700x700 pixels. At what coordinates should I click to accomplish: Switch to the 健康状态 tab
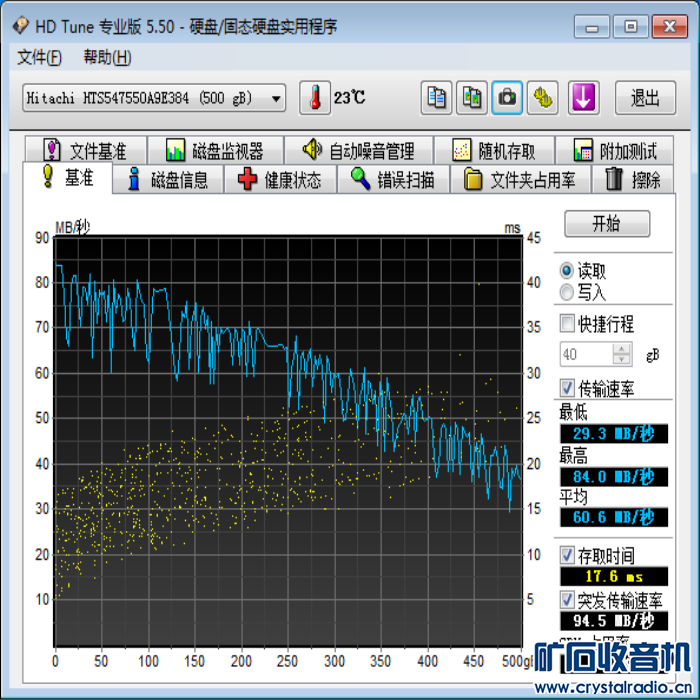point(280,180)
